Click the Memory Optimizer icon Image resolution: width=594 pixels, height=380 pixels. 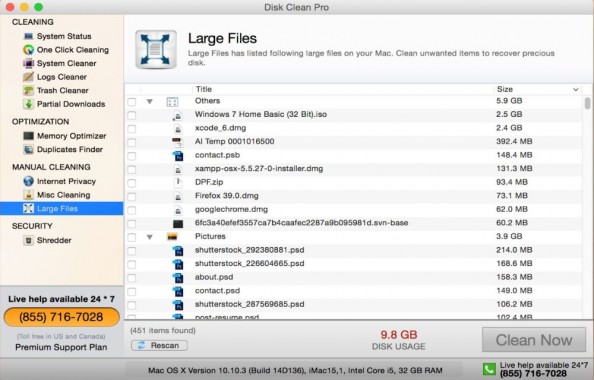tap(28, 136)
